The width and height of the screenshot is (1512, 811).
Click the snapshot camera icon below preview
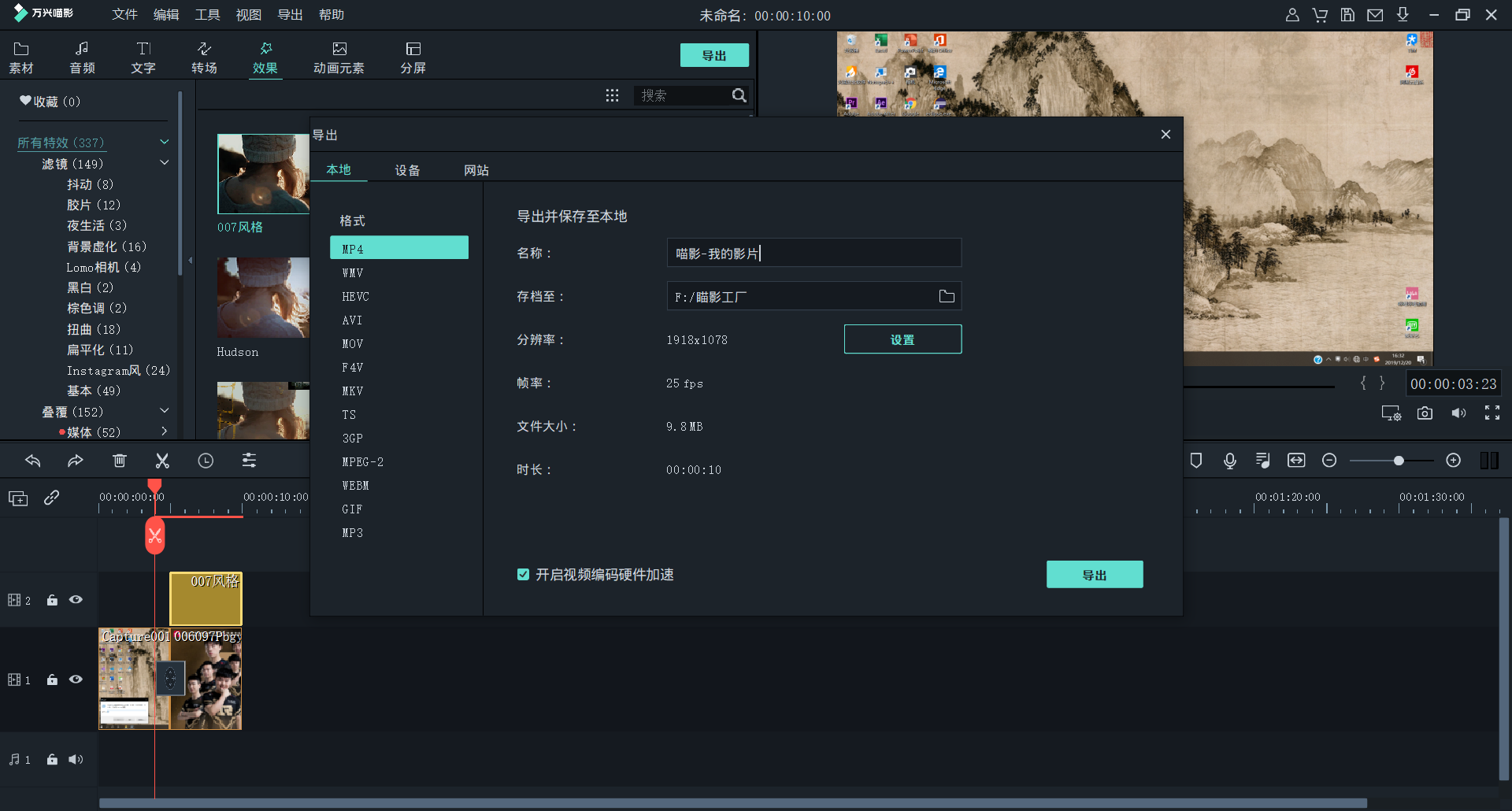(1425, 413)
